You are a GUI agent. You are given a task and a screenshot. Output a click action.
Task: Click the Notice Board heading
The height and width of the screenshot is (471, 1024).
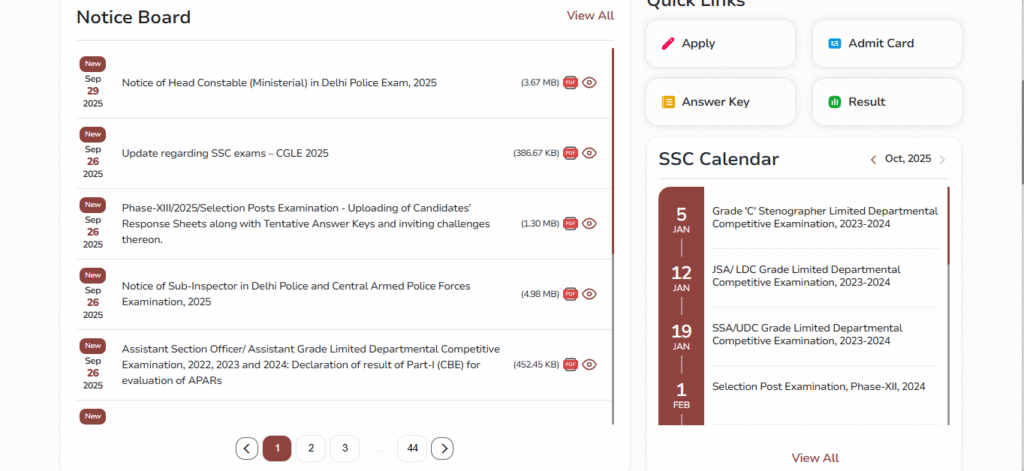(134, 18)
